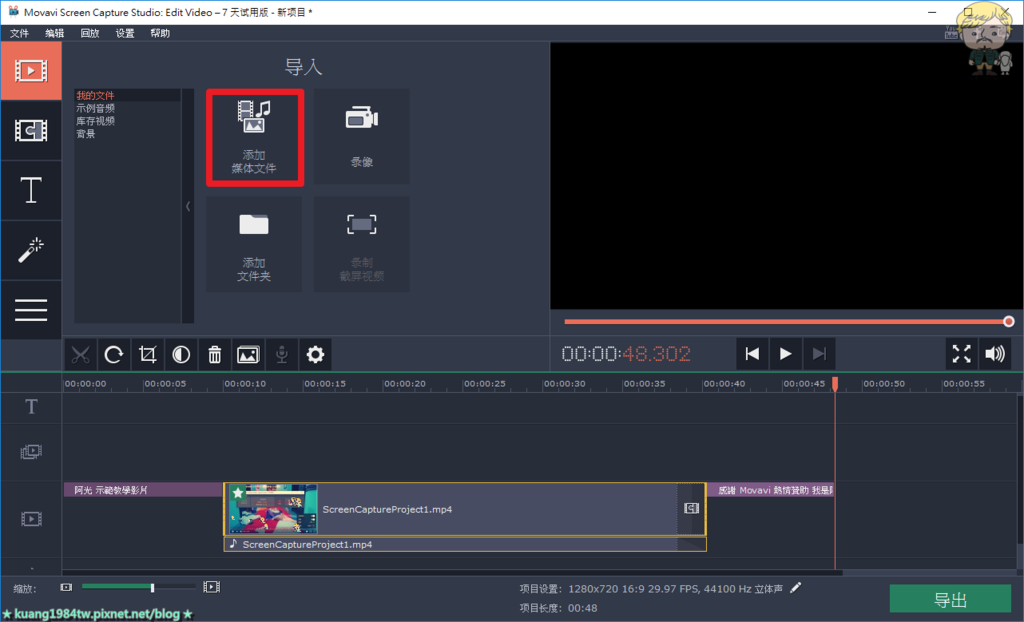This screenshot has height=622, width=1024.
Task: Select ScreenCaptureProject1.mp4 video clip thumbnail
Action: click(273, 510)
